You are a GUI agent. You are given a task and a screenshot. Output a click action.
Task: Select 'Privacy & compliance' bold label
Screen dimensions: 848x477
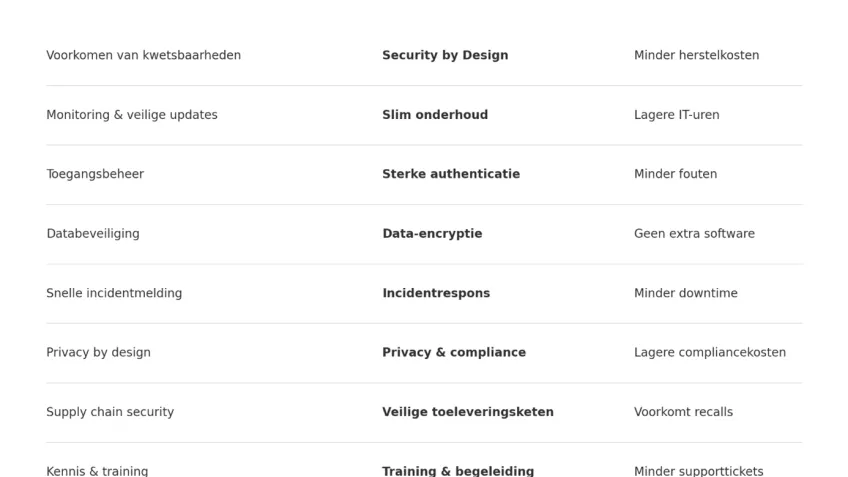[454, 352]
